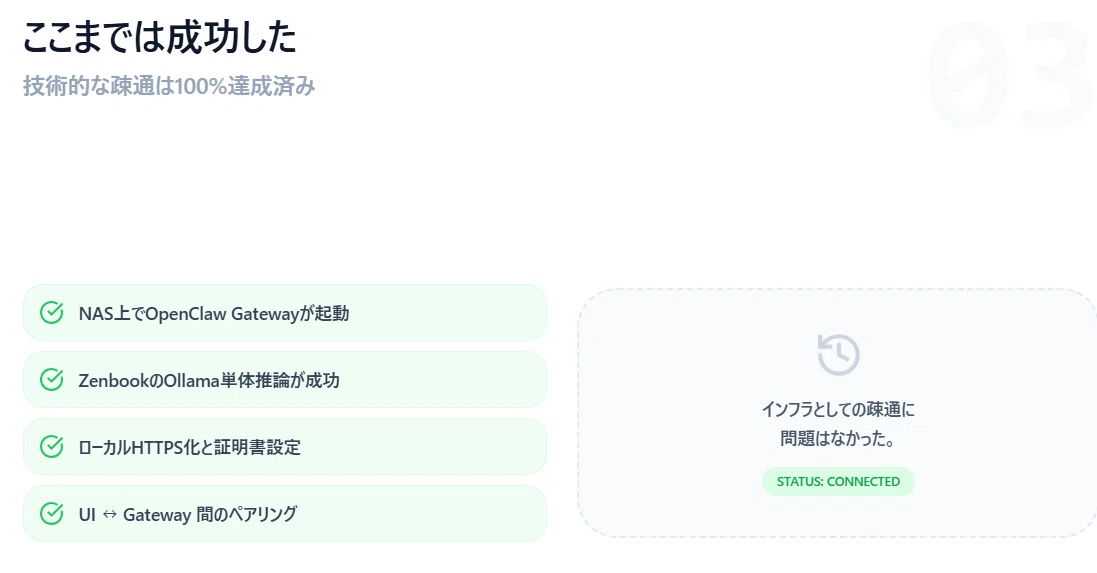Click the checkmark icon beside UI Gateway pairing
This screenshot has height=573, width=1097.
tap(52, 514)
